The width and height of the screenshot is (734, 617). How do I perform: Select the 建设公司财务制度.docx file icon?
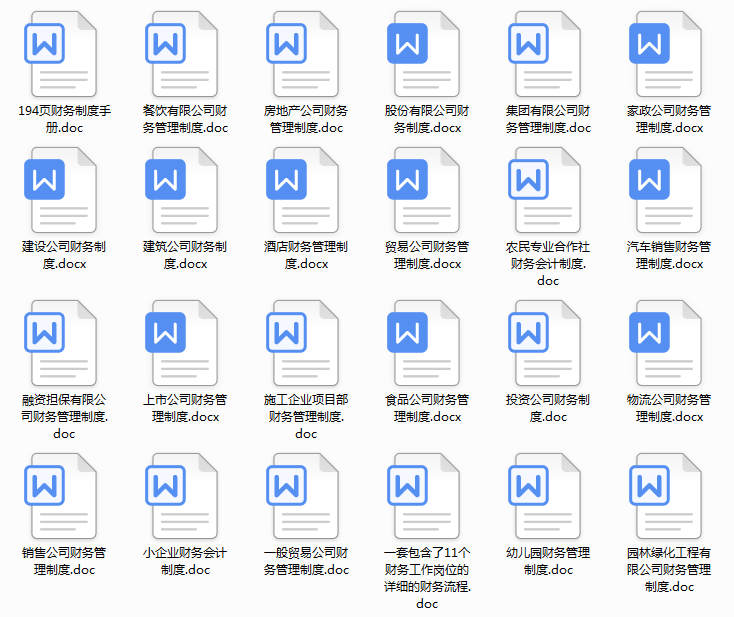pos(60,190)
